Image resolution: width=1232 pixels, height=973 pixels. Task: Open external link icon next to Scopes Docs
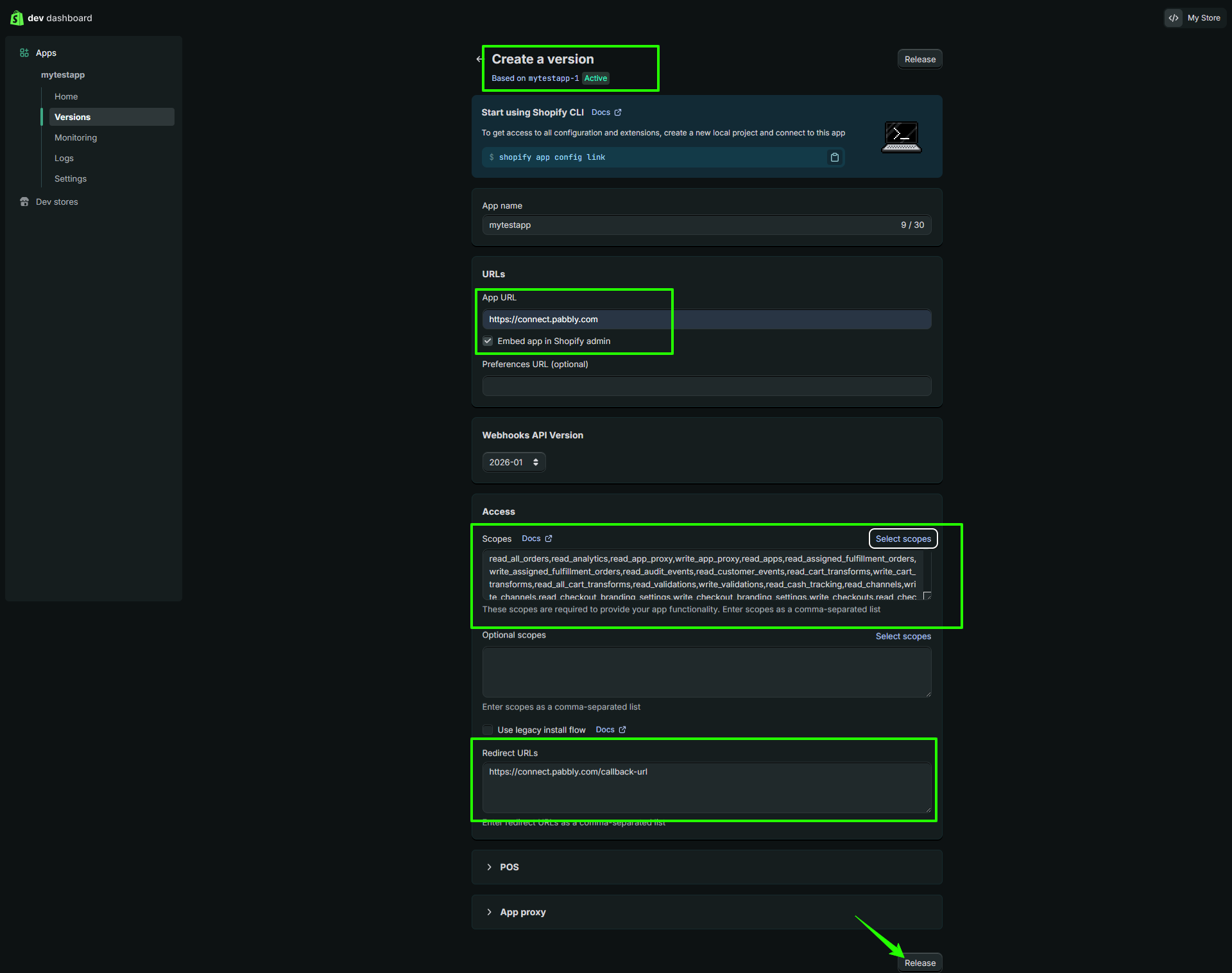click(x=549, y=538)
